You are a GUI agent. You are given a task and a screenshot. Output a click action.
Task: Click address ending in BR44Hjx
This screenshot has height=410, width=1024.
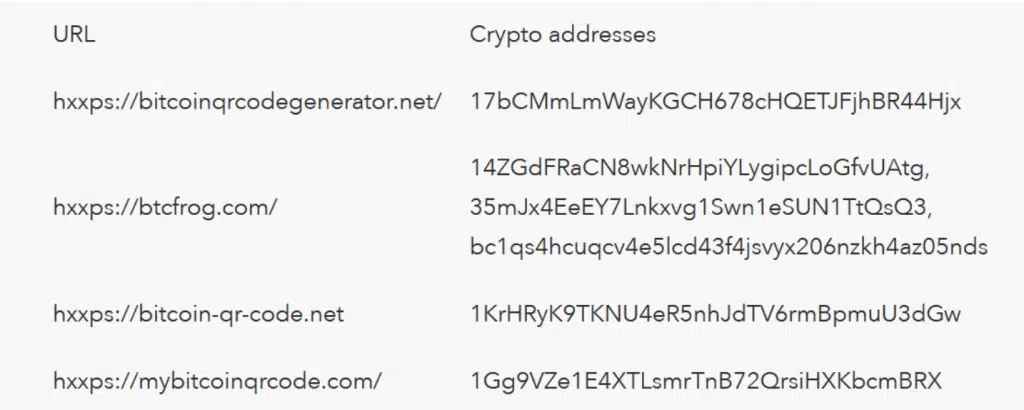click(x=715, y=101)
